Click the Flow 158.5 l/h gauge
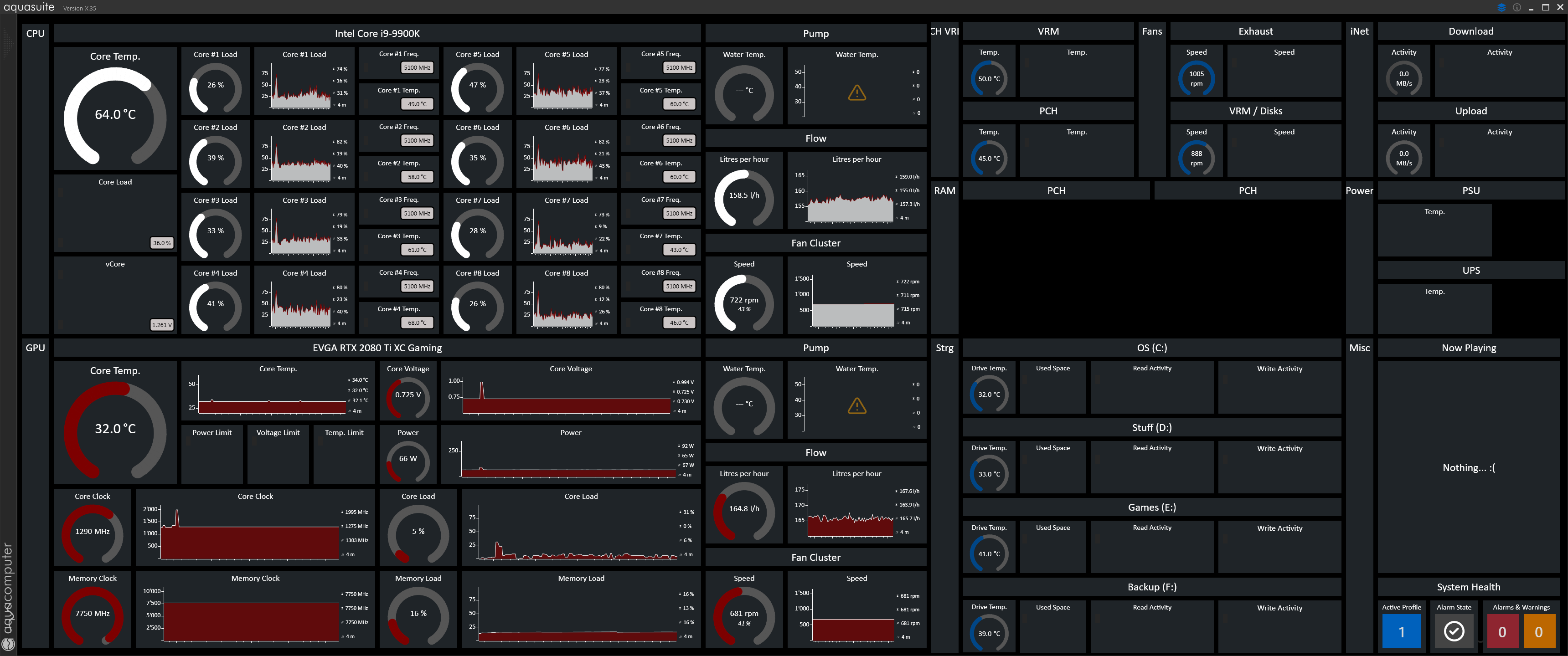1568x656 pixels. click(x=744, y=195)
